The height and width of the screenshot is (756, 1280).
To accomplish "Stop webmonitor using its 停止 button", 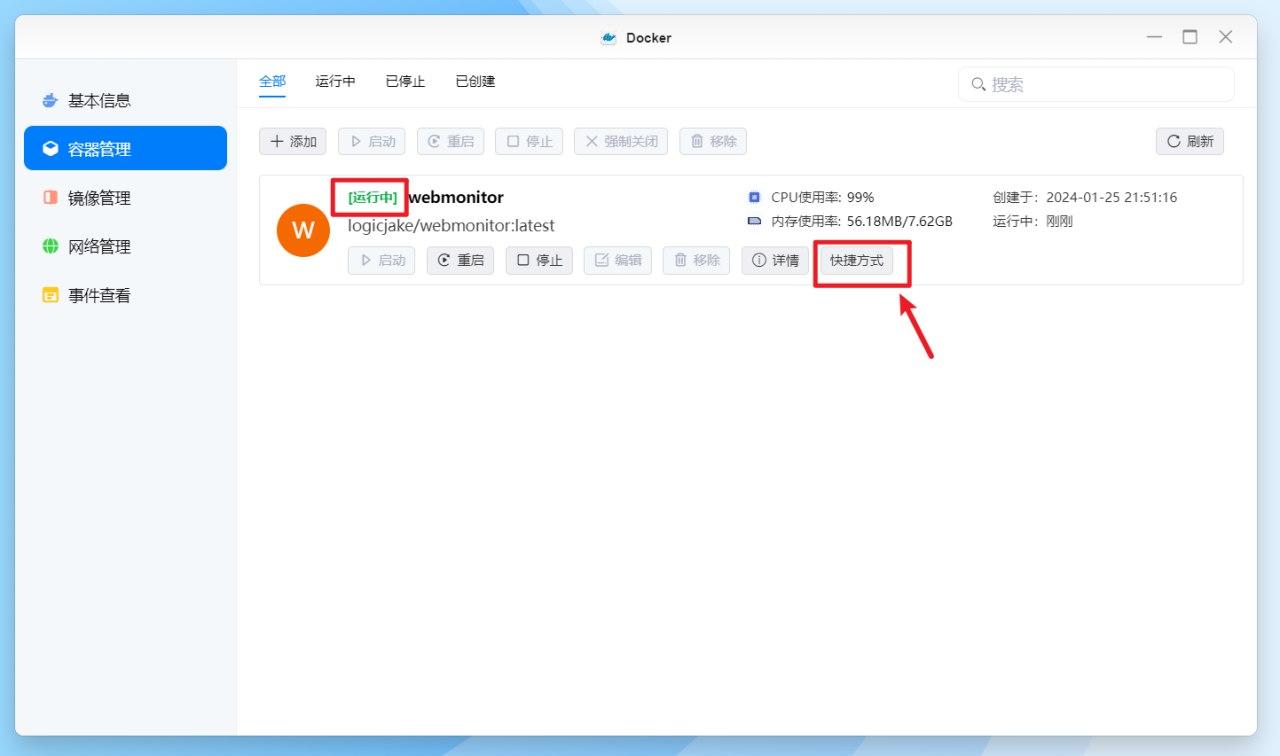I will (x=539, y=260).
